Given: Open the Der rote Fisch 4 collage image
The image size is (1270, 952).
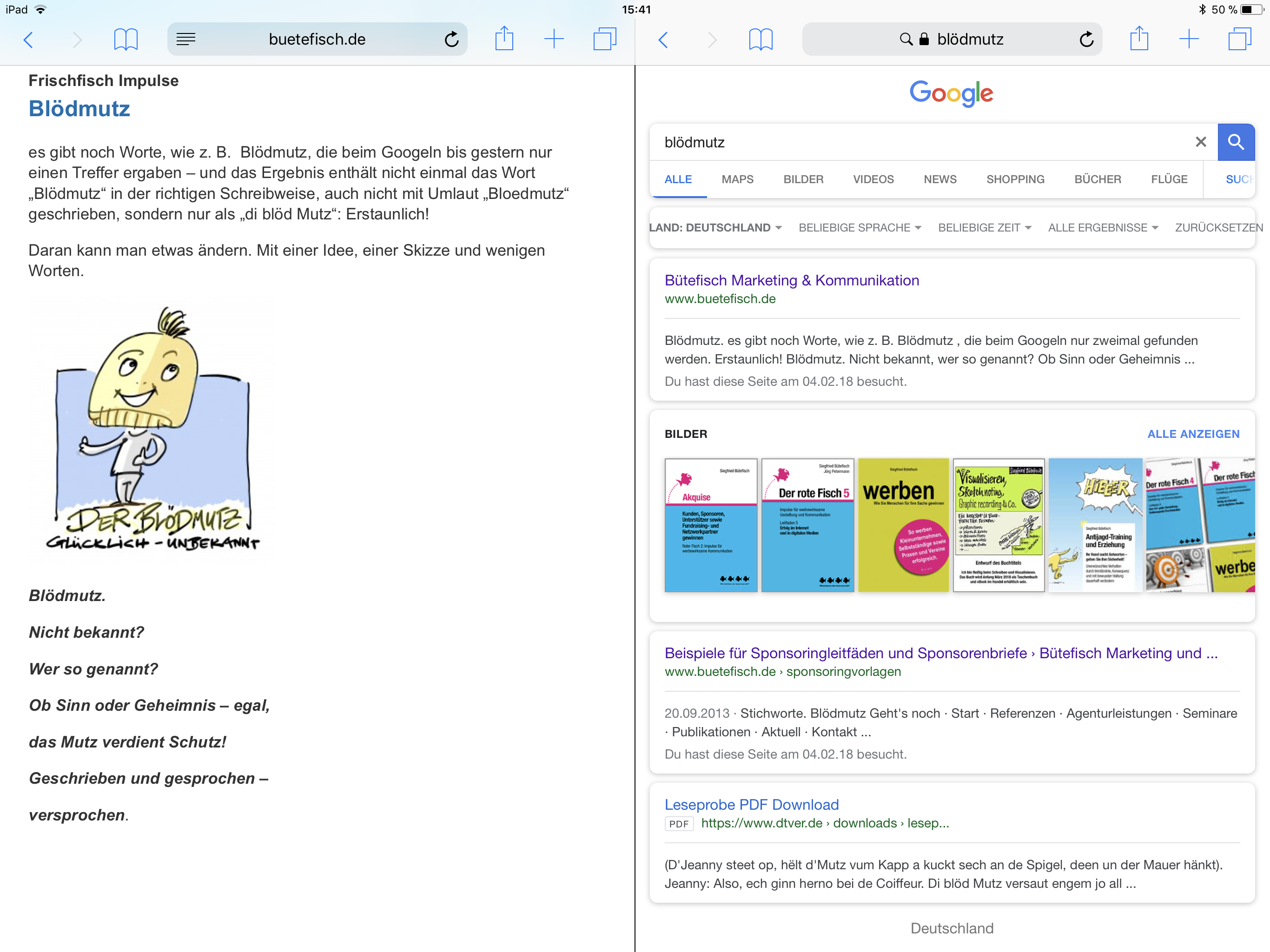Looking at the screenshot, I should point(1200,525).
